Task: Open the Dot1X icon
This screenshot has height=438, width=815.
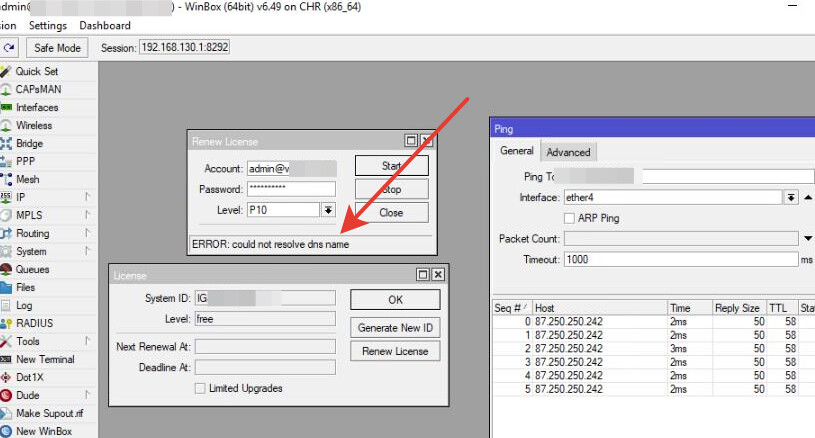Action: coord(6,377)
